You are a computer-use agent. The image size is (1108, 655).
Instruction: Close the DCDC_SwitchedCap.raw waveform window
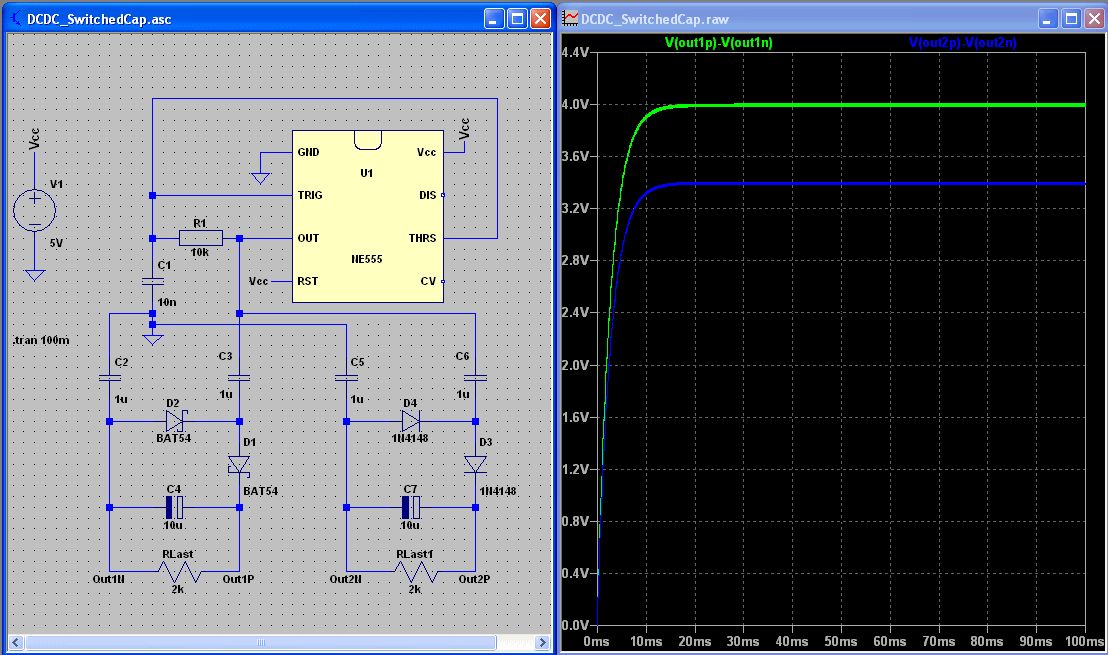[x=1094, y=18]
